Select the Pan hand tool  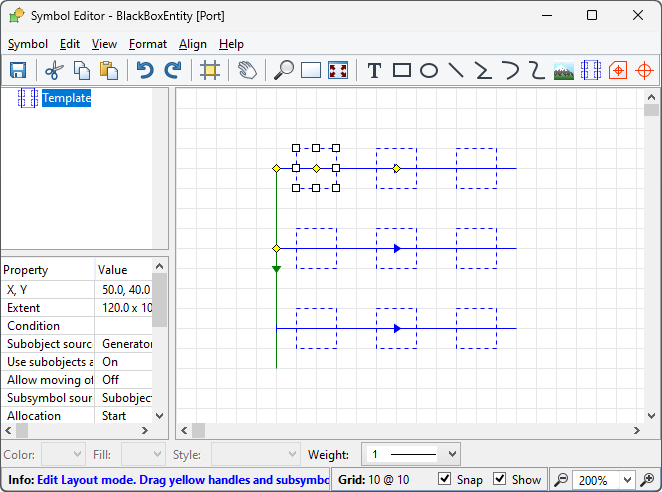pos(247,70)
